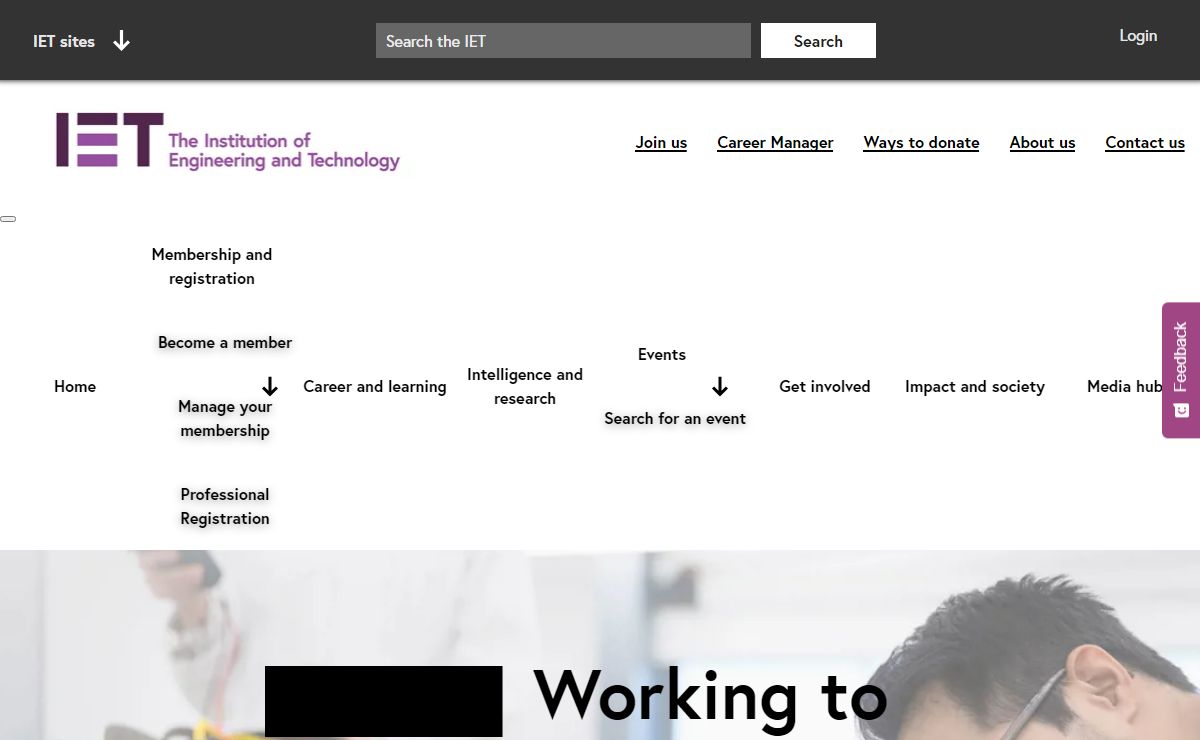The width and height of the screenshot is (1200, 740).
Task: Expand the Events submenu arrow
Action: point(720,387)
